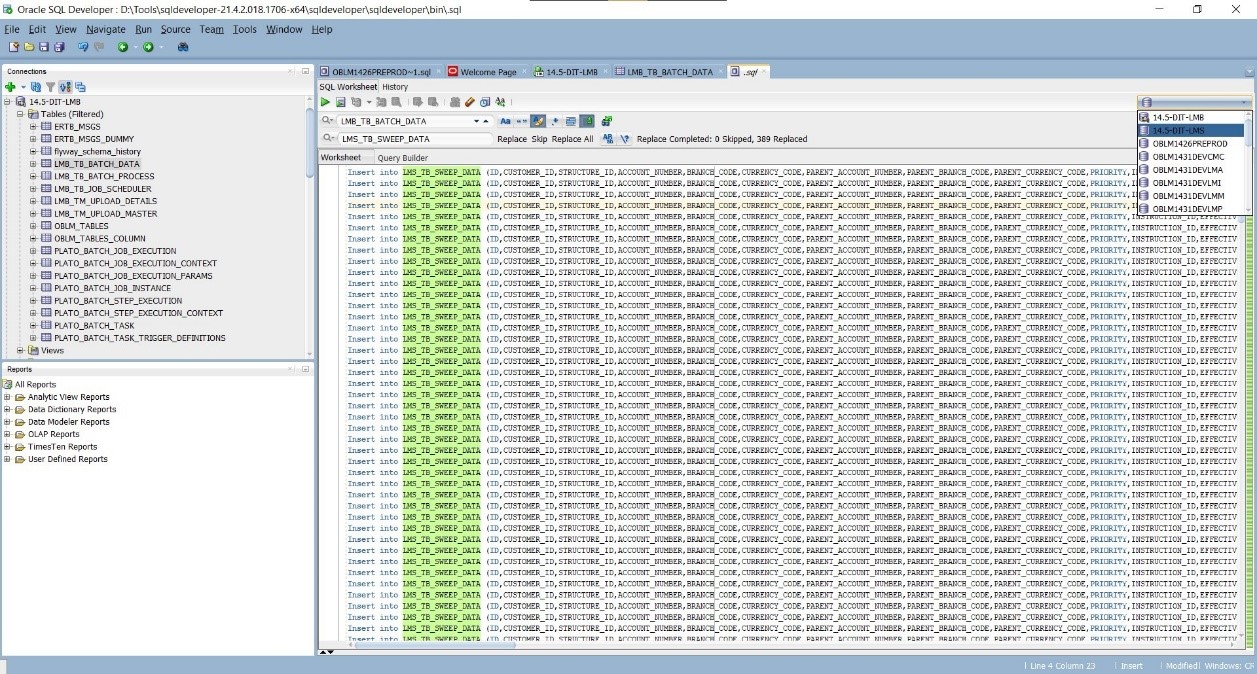The image size is (1257, 674).
Task: Select the PLATO_BATCH_TASK table
Action: pos(94,326)
